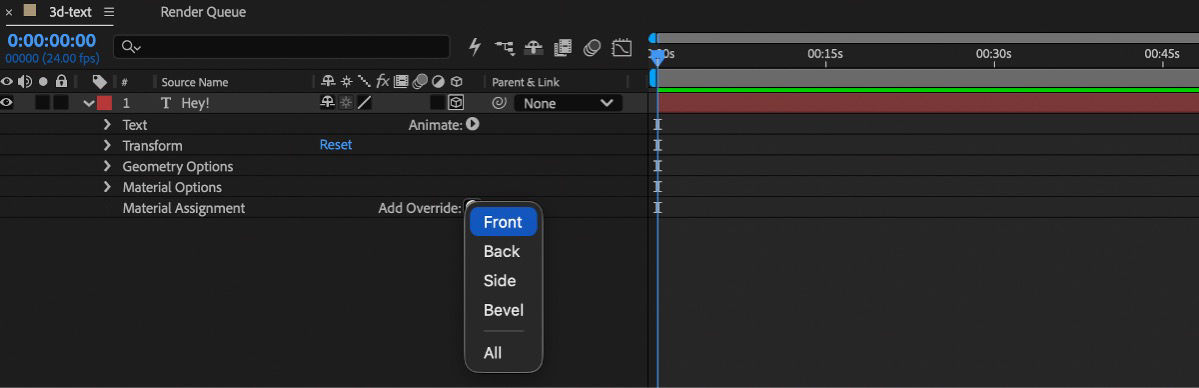Click the Parent & Link column header
Image resolution: width=1199 pixels, height=388 pixels.
pyautogui.click(x=525, y=82)
